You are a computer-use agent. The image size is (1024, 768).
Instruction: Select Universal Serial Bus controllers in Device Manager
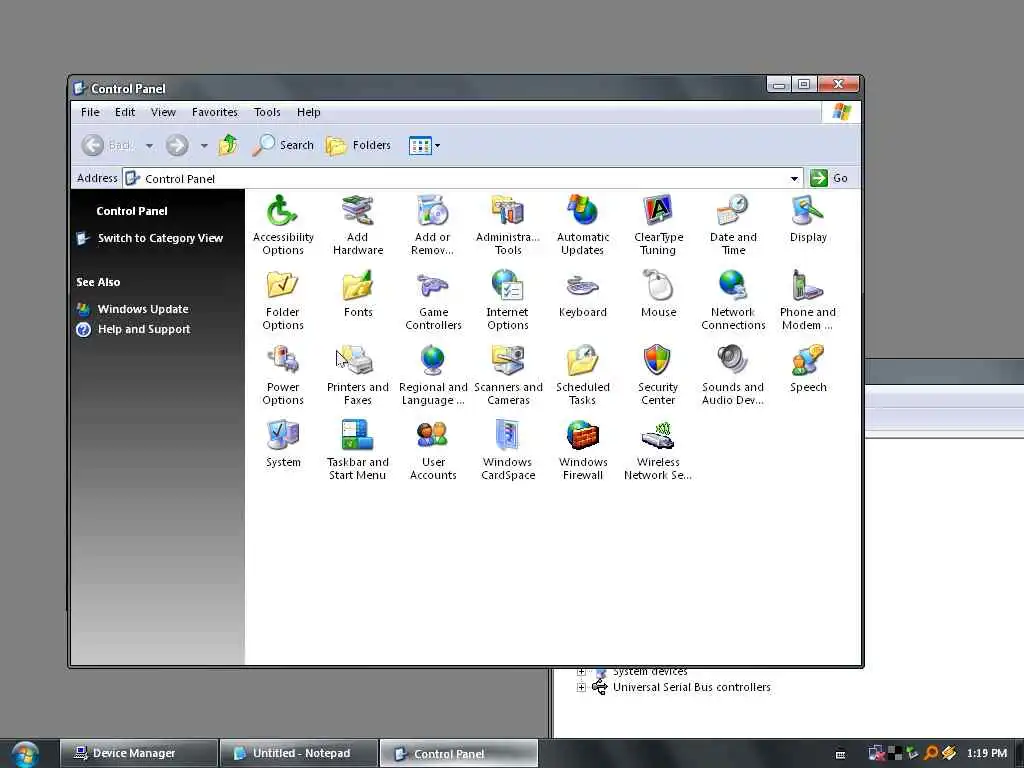(x=691, y=687)
